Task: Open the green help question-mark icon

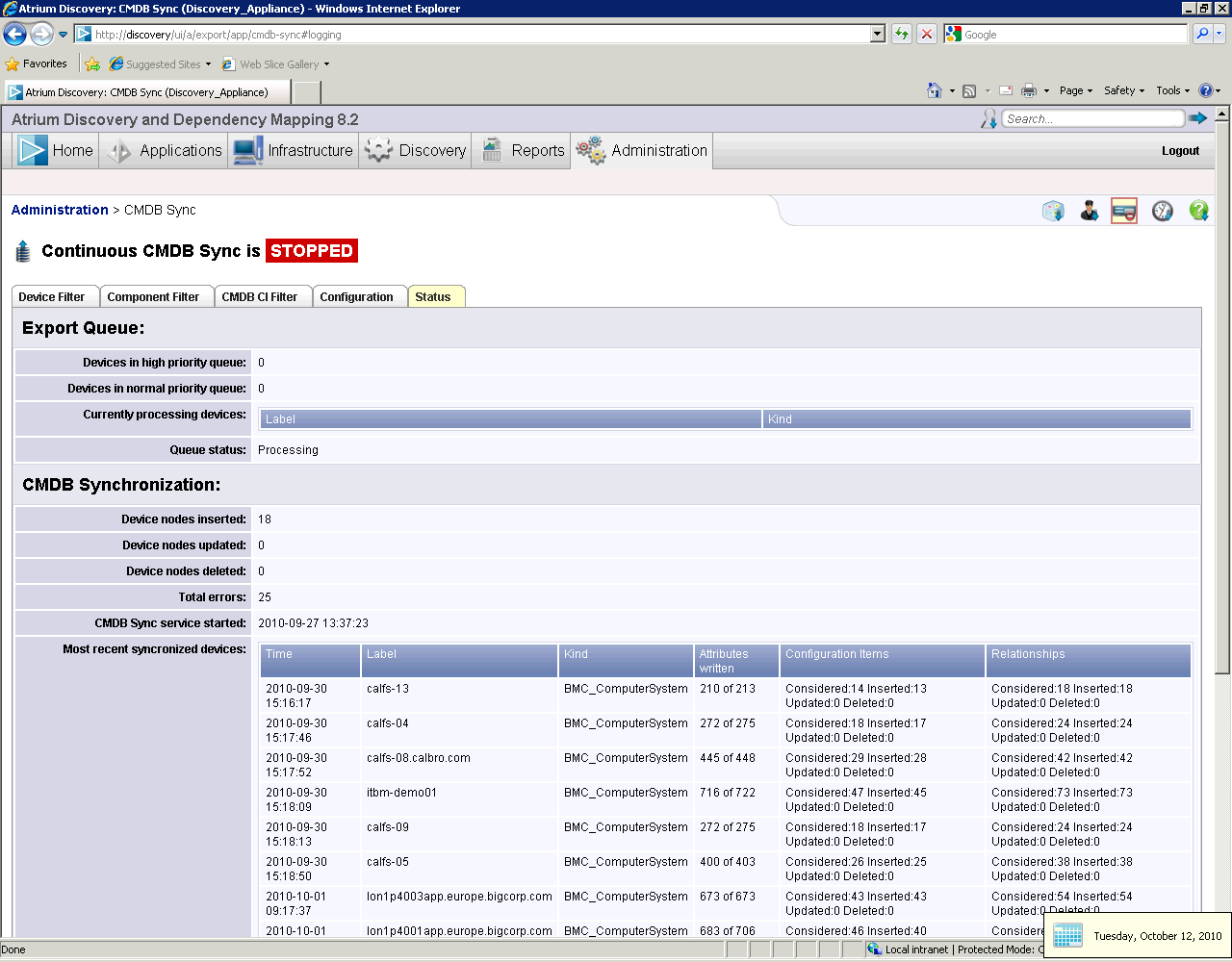Action: (x=1198, y=211)
